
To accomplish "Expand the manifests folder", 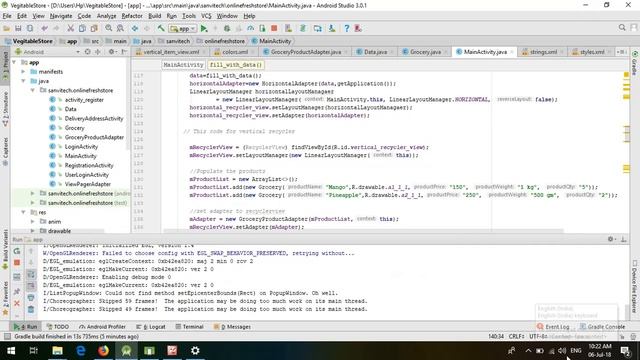I will [x=24, y=72].
